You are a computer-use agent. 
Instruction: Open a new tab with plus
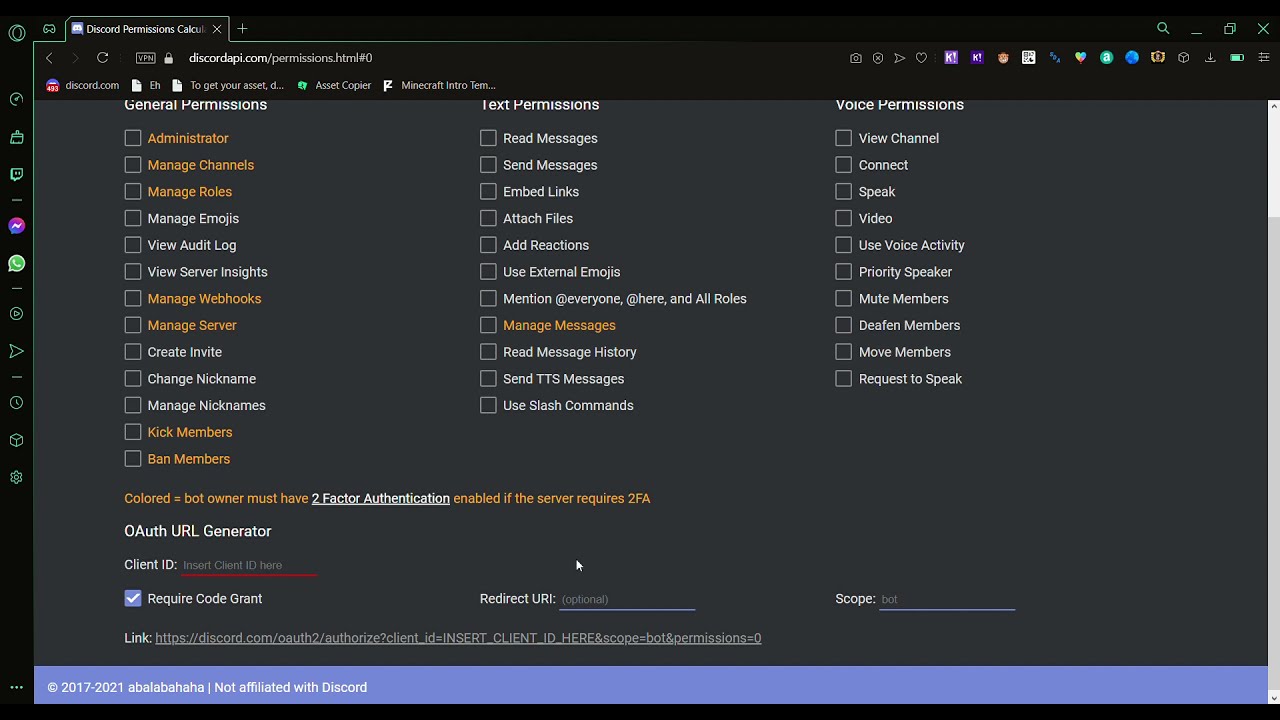[x=242, y=29]
